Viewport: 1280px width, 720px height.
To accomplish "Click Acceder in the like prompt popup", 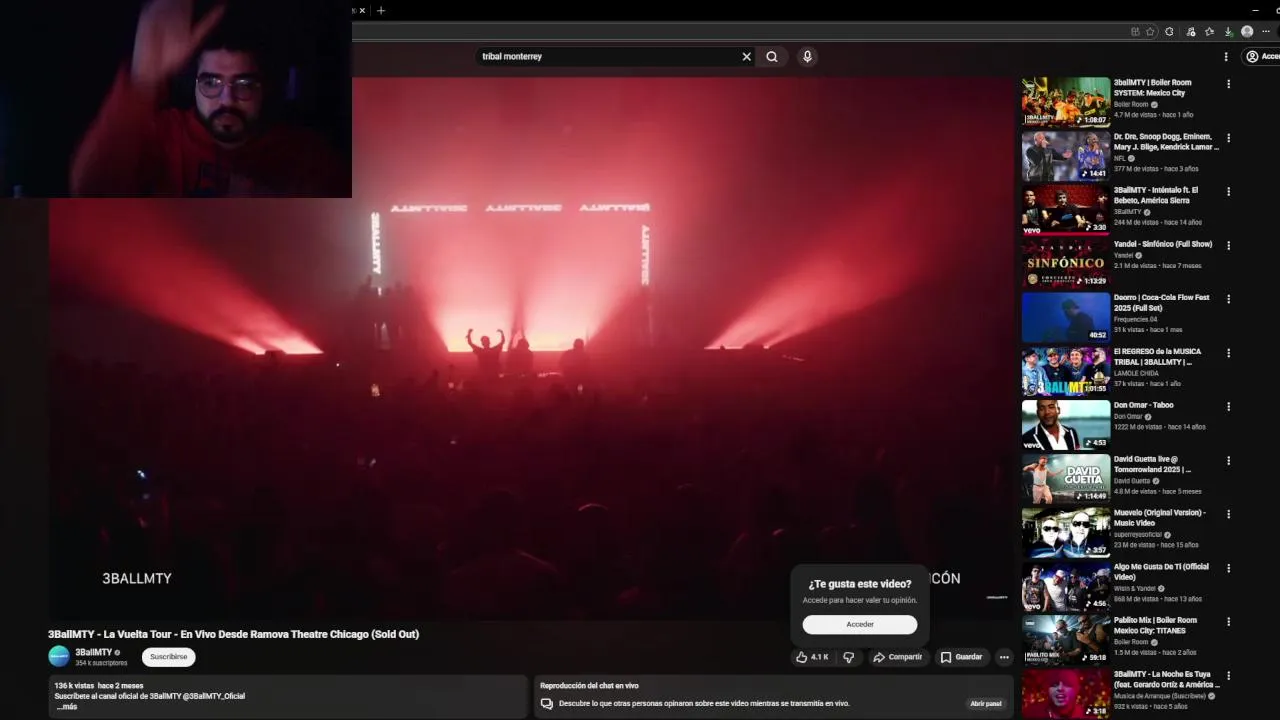I will (860, 624).
